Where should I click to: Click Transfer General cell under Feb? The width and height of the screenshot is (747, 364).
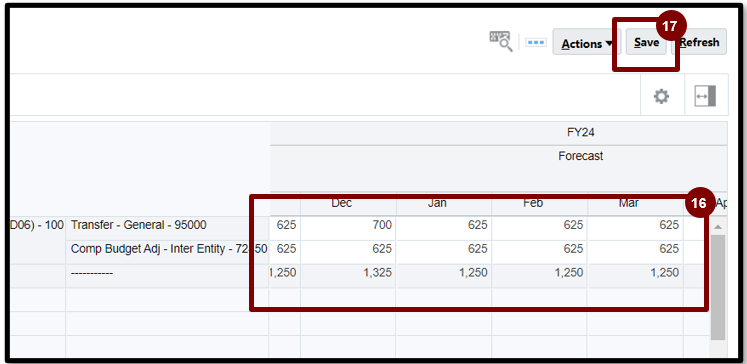540,228
